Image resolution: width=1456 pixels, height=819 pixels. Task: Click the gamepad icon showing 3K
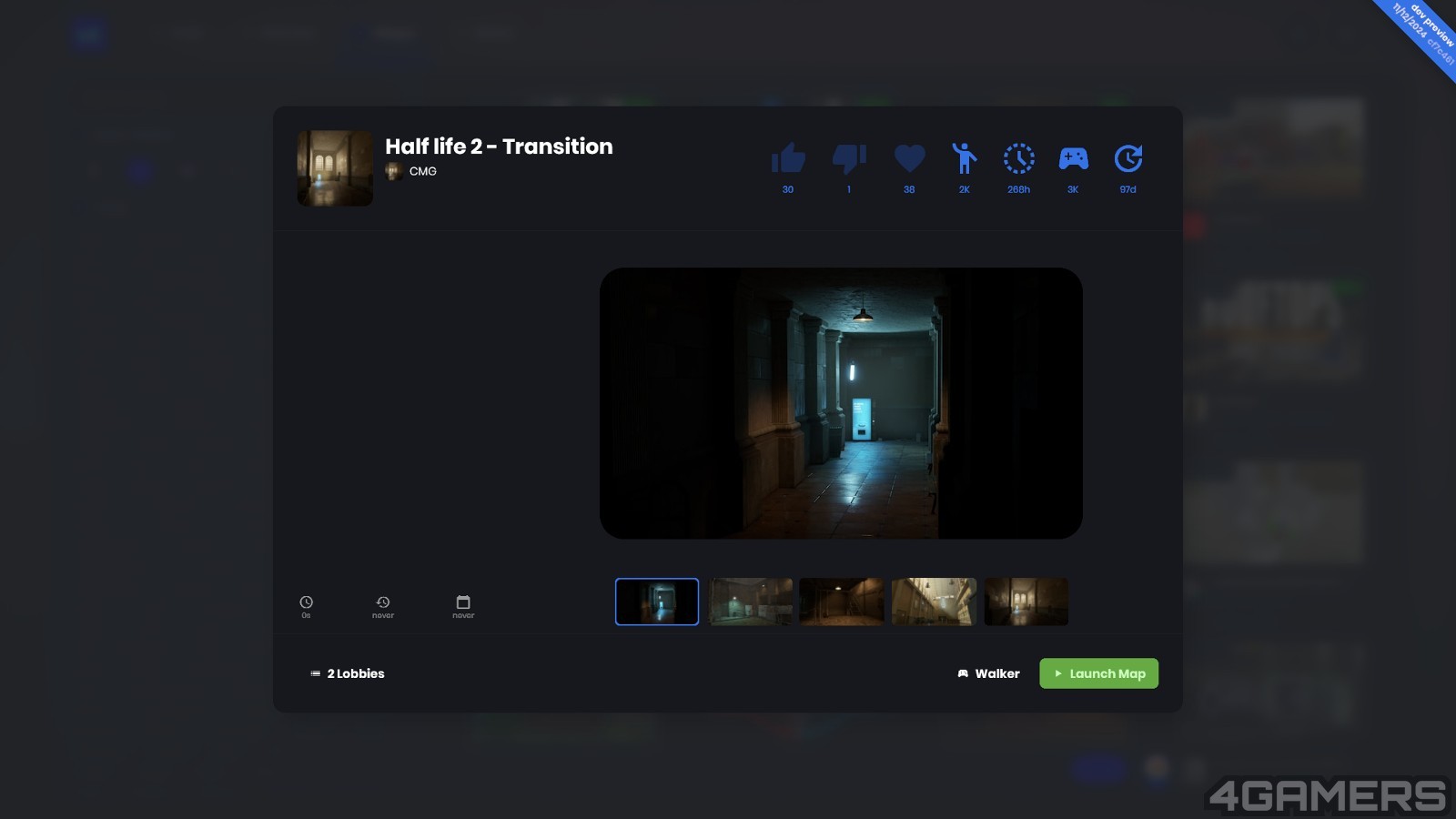tap(1073, 158)
